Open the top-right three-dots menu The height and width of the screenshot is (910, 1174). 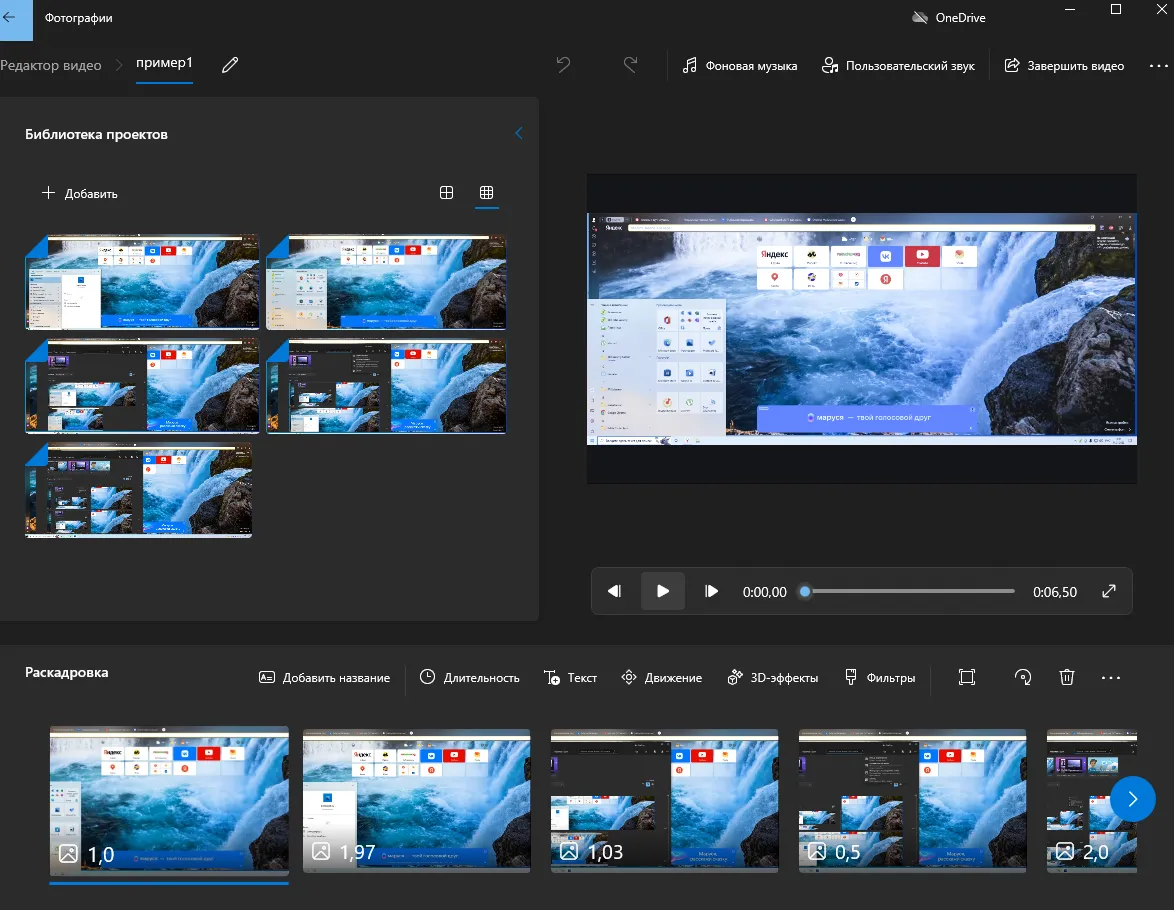coord(1158,66)
